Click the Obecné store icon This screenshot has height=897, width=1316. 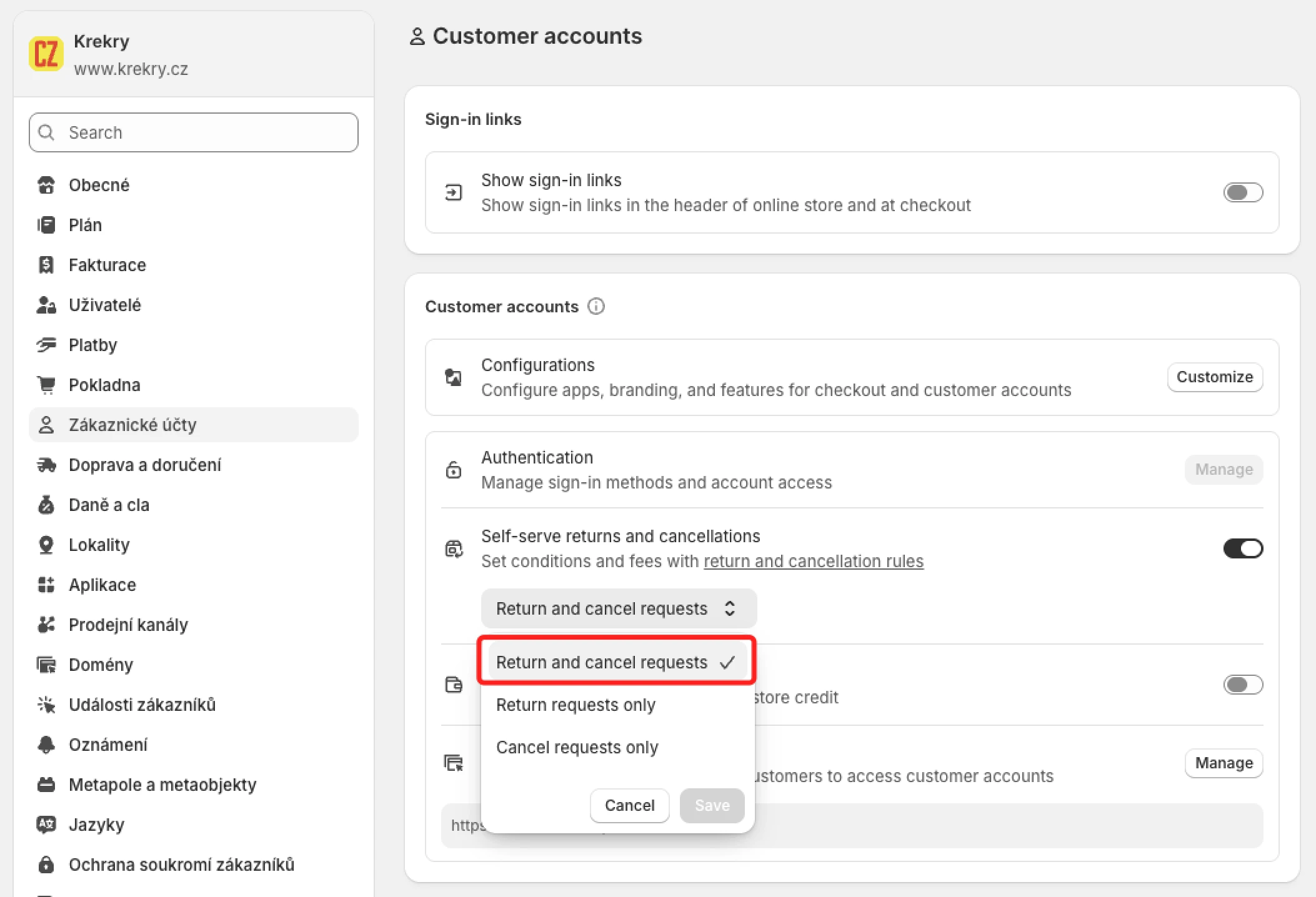46,185
